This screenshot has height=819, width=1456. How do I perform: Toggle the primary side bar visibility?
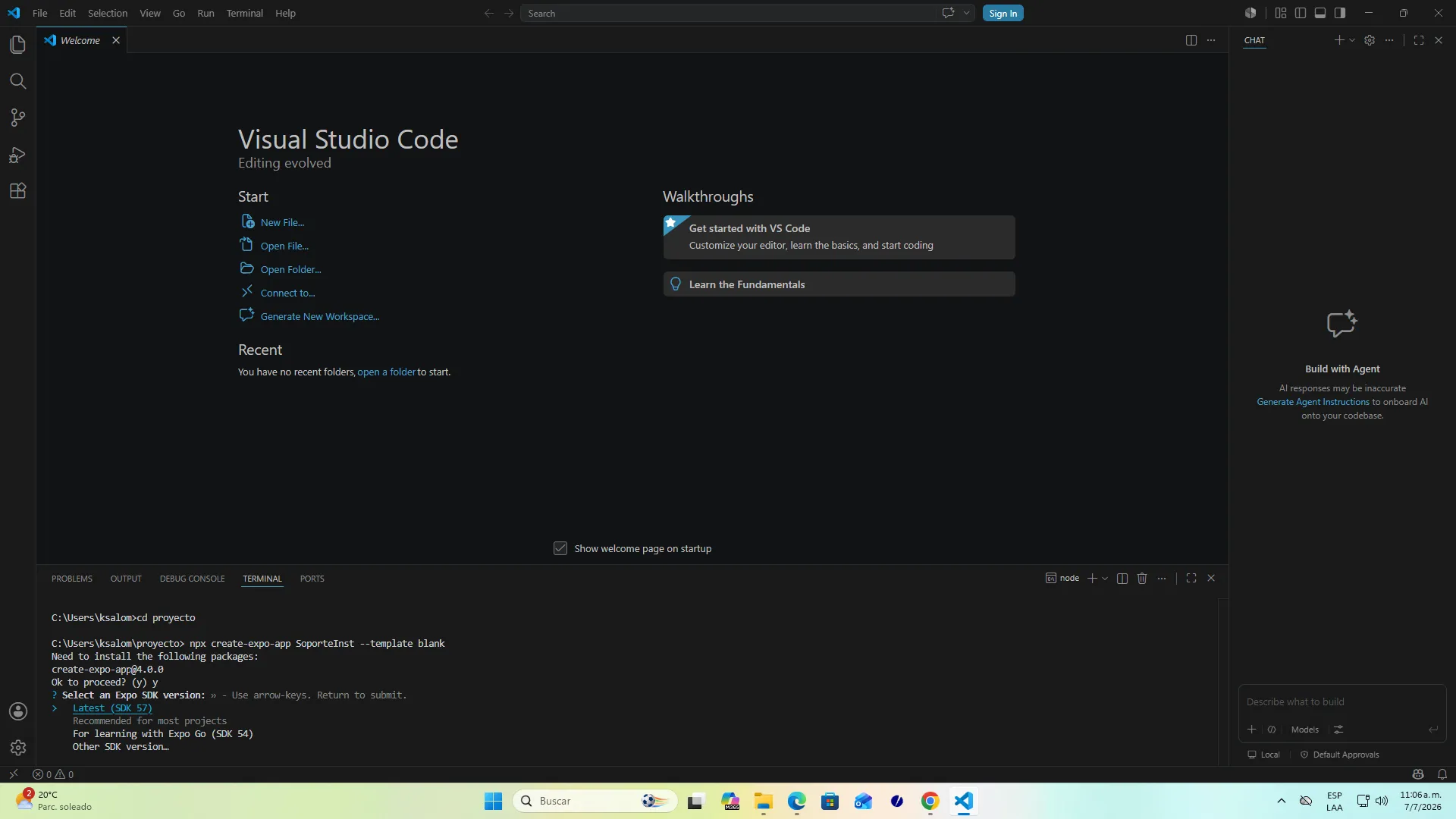tap(1301, 13)
